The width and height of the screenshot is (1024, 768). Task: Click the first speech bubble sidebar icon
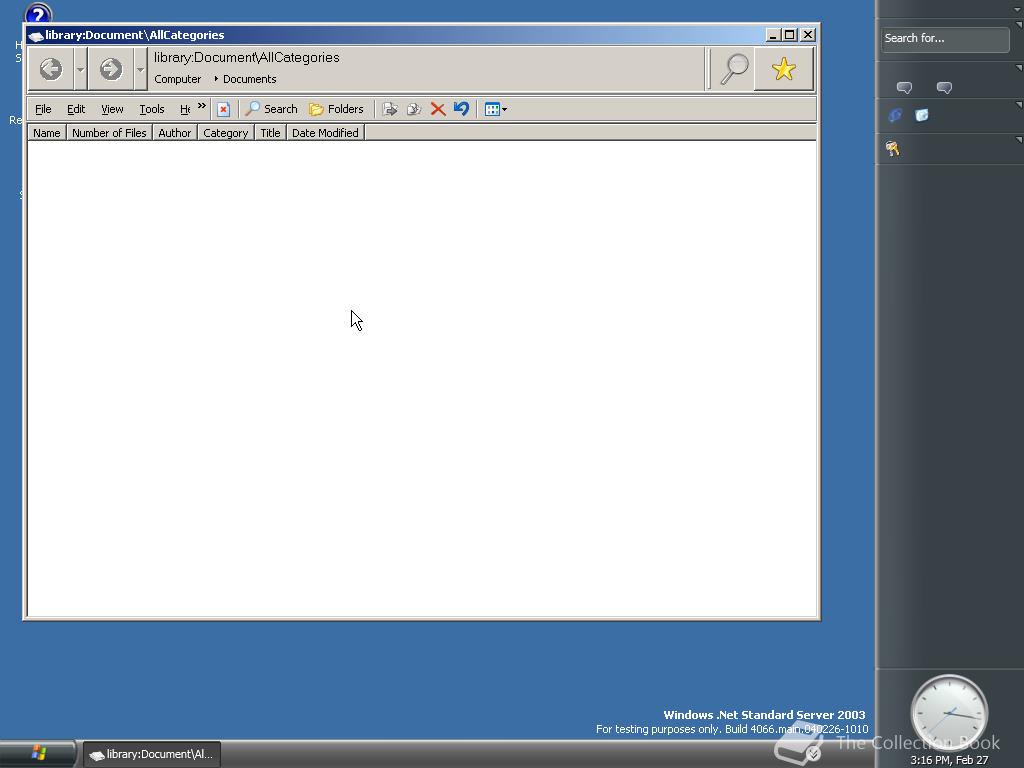tap(904, 88)
